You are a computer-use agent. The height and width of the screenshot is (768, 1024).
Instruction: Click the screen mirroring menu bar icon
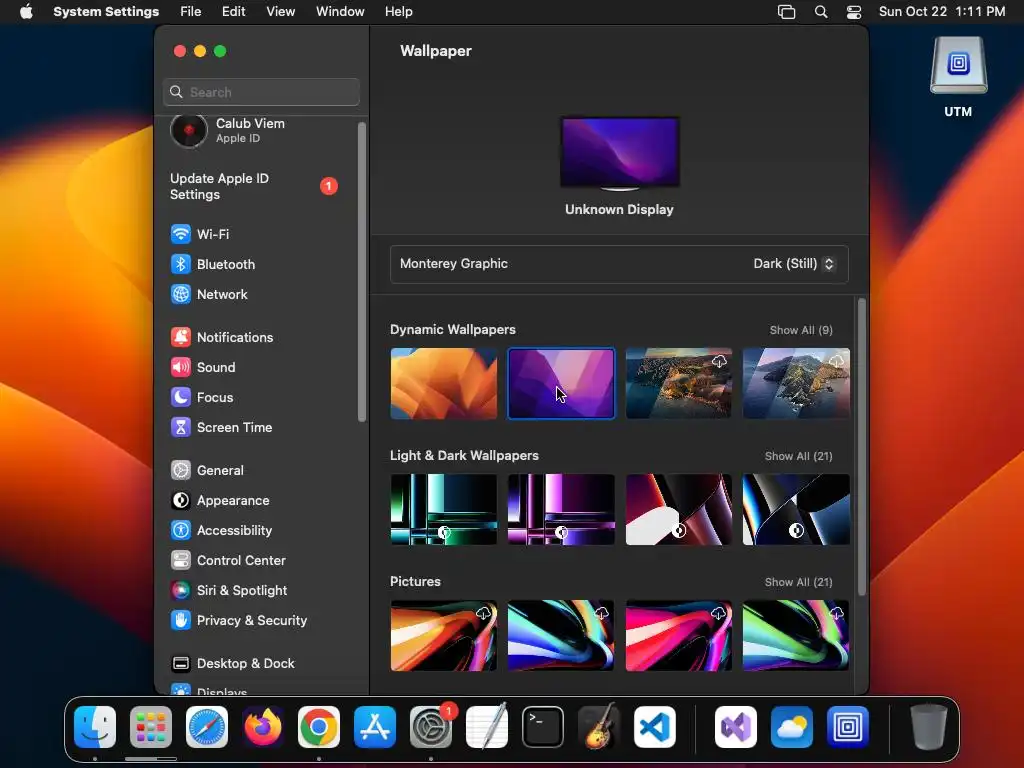pyautogui.click(x=786, y=12)
